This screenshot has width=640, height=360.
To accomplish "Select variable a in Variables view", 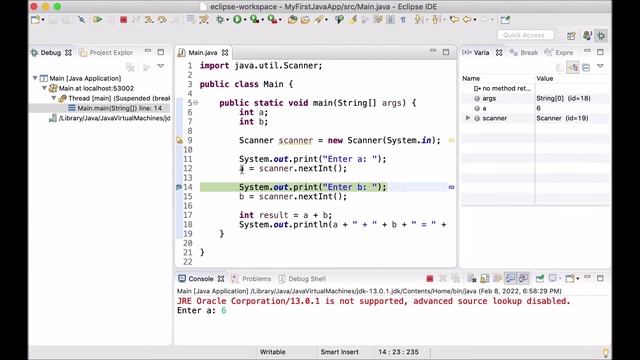I will coord(535,108).
